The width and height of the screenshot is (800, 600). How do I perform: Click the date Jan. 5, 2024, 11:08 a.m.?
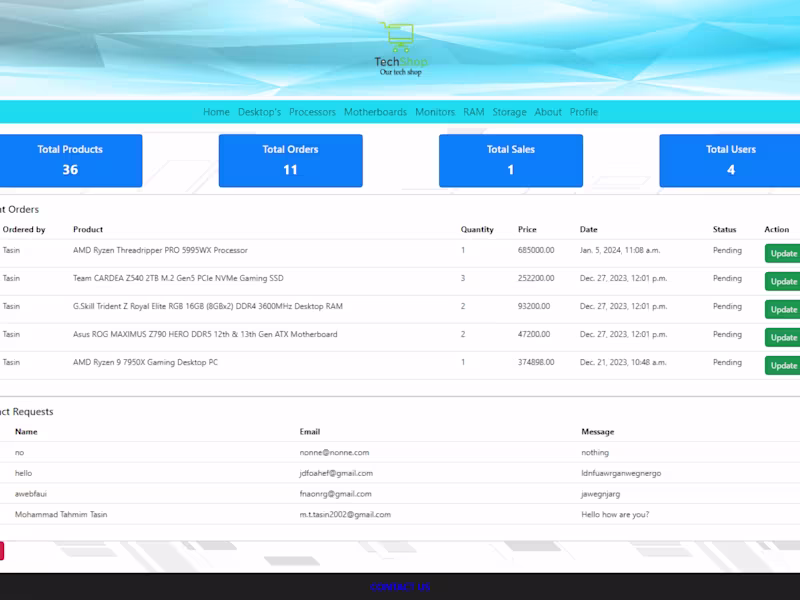coord(620,250)
